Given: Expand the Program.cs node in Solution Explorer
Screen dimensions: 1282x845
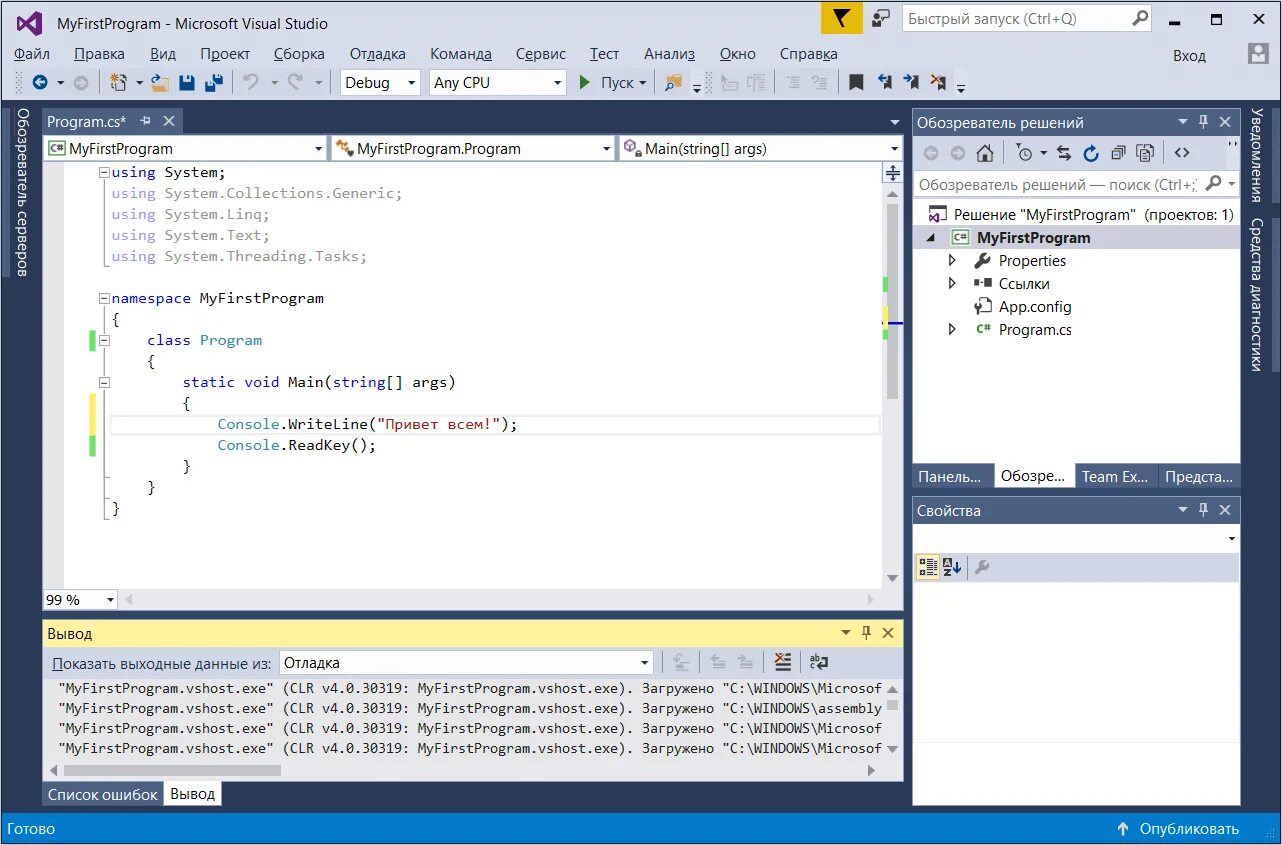Looking at the screenshot, I should (952, 330).
